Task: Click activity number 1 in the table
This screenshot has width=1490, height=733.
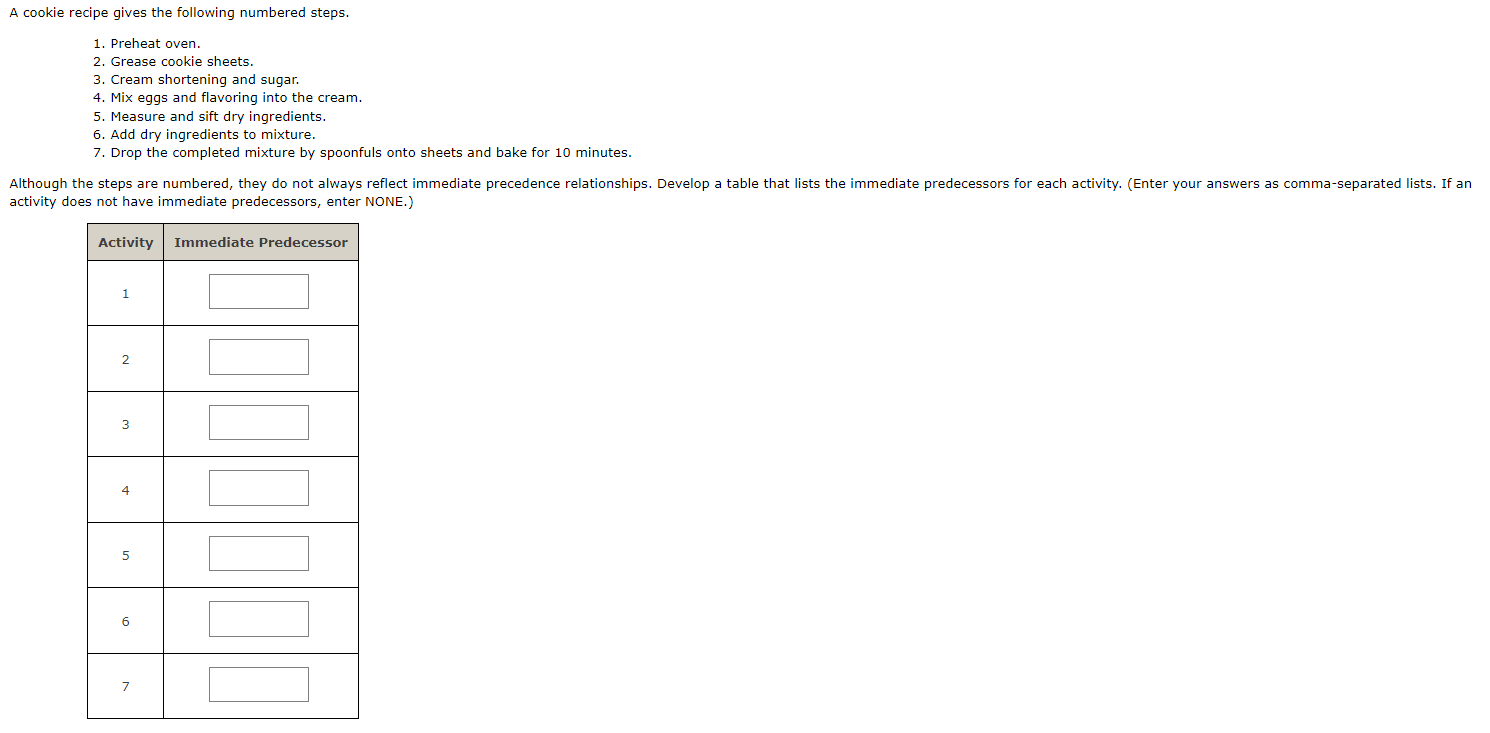Action: (125, 293)
